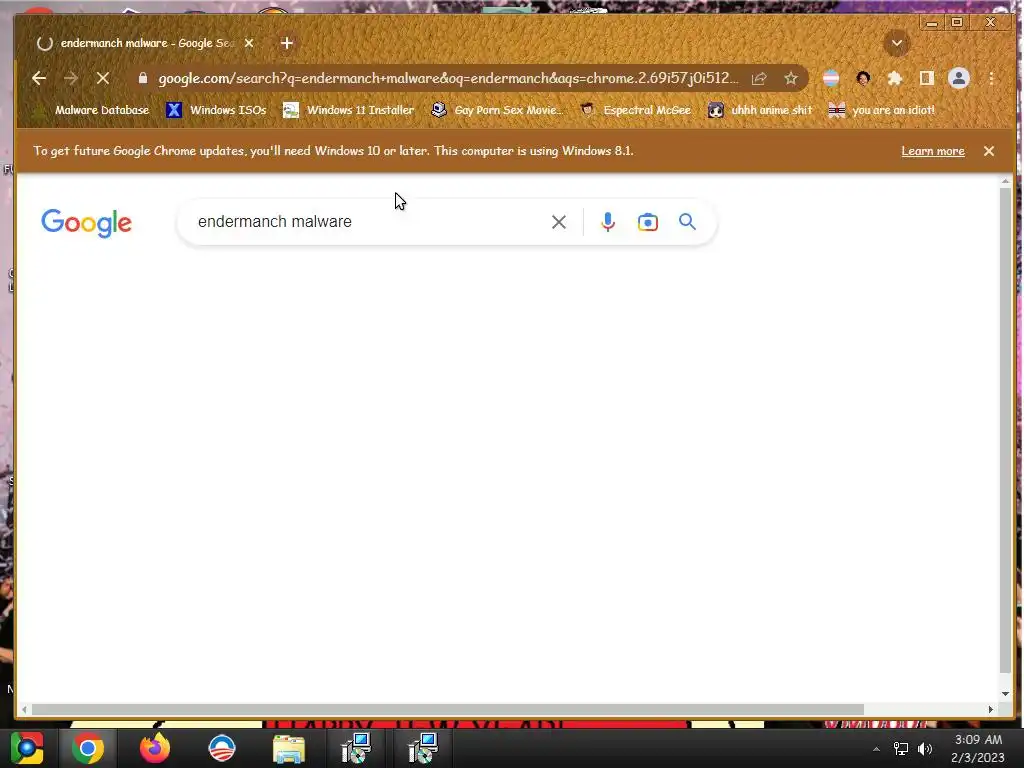The image size is (1024, 768).
Task: Show hidden tray icons arrow
Action: (x=876, y=749)
